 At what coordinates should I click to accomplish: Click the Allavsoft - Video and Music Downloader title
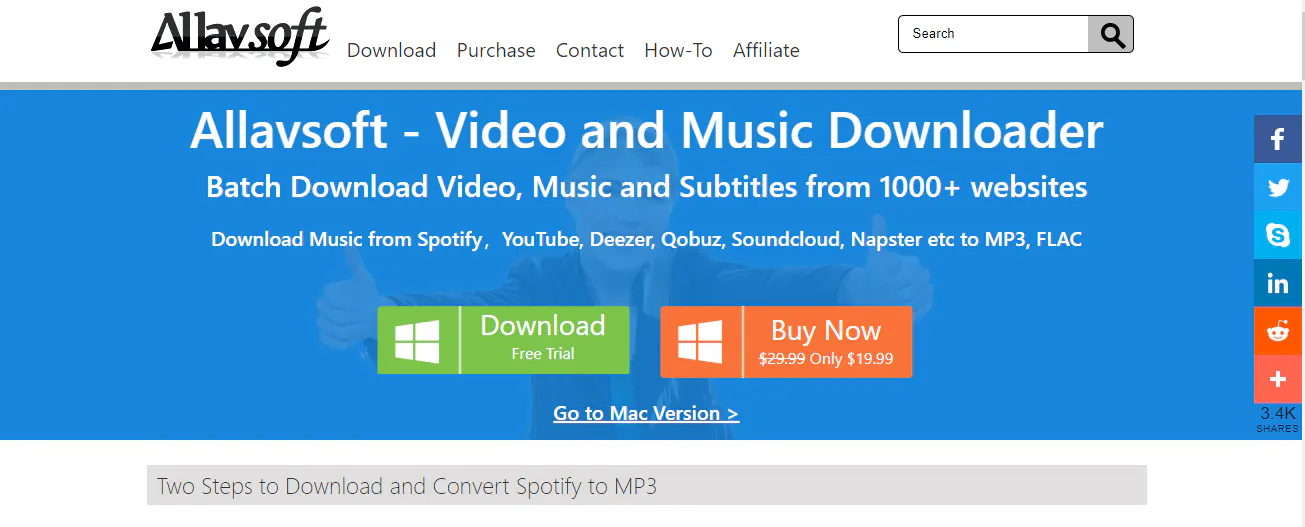click(x=646, y=131)
